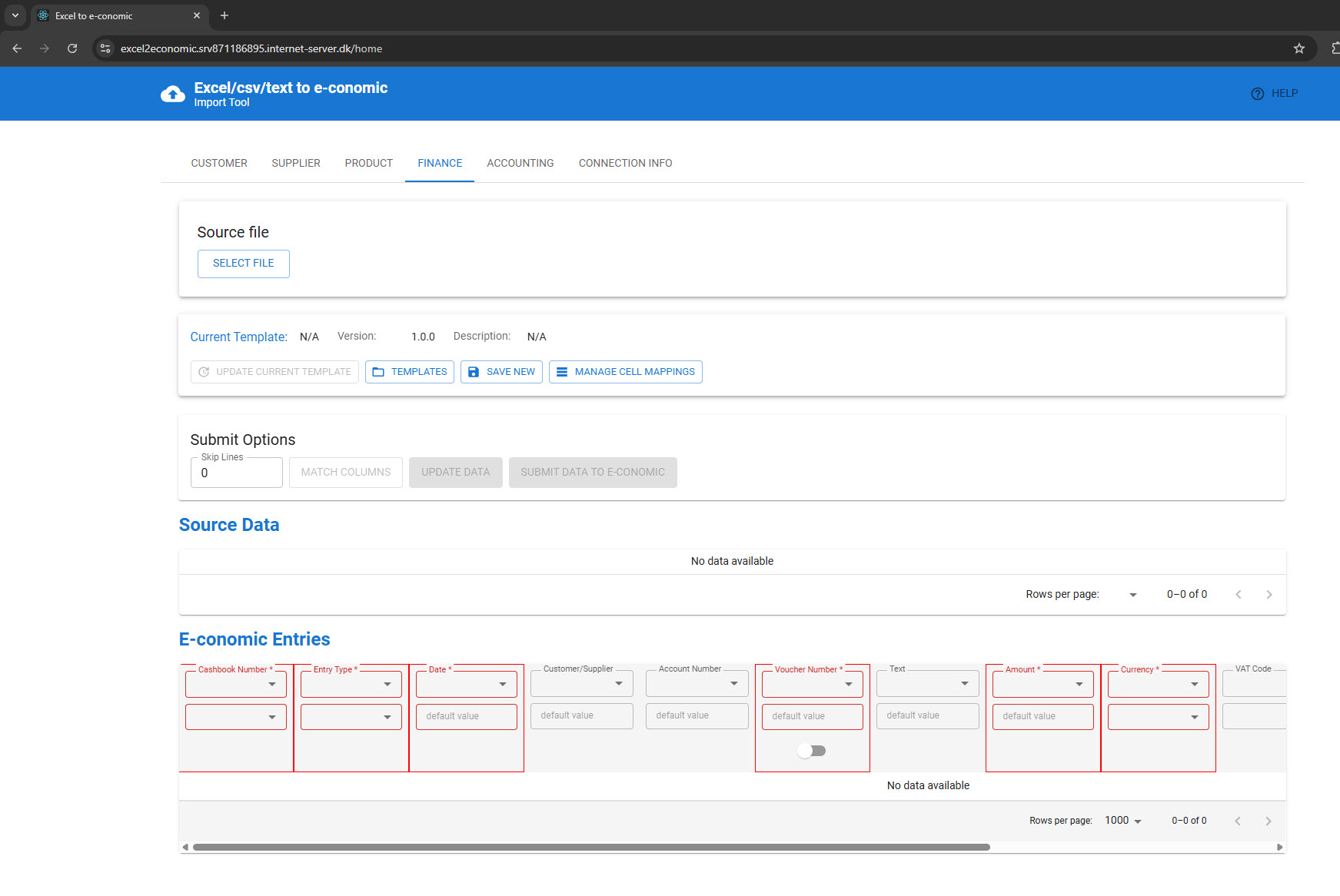Click SAVE NEW template button

(502, 372)
